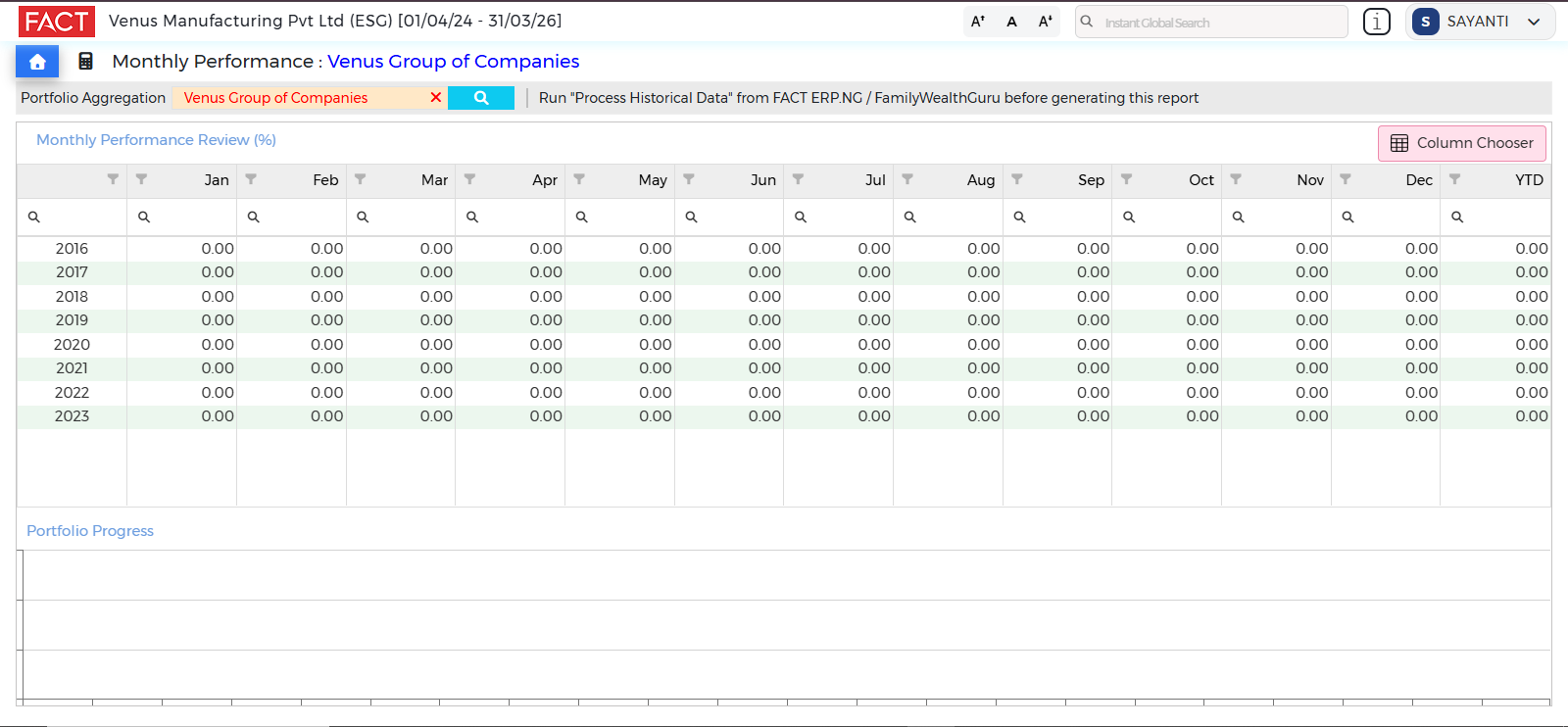Viewport: 1568px width, 727px height.
Task: Click the 2016 Jan value 0.00
Action: [218, 249]
